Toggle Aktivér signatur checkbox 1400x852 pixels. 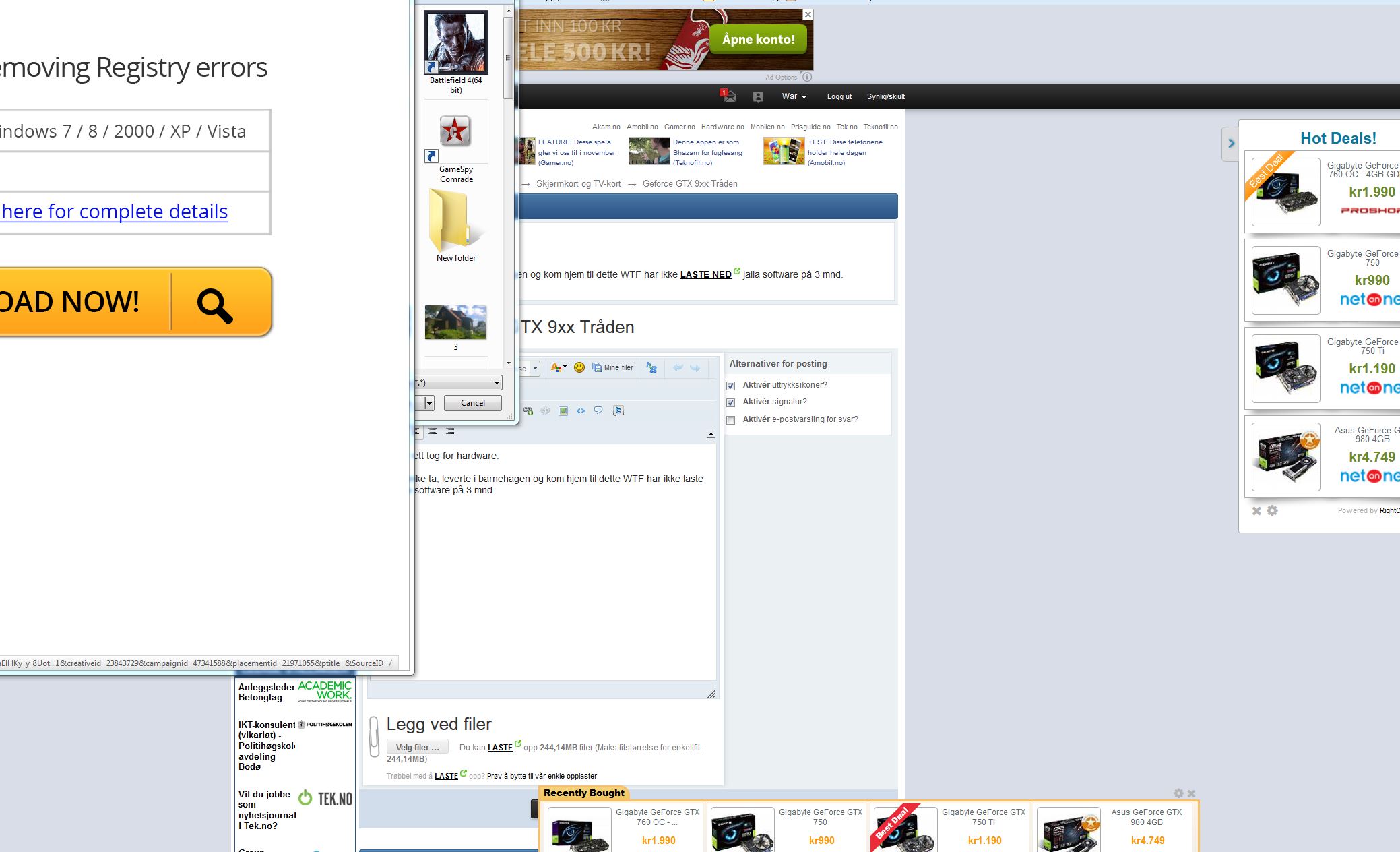[x=730, y=402]
